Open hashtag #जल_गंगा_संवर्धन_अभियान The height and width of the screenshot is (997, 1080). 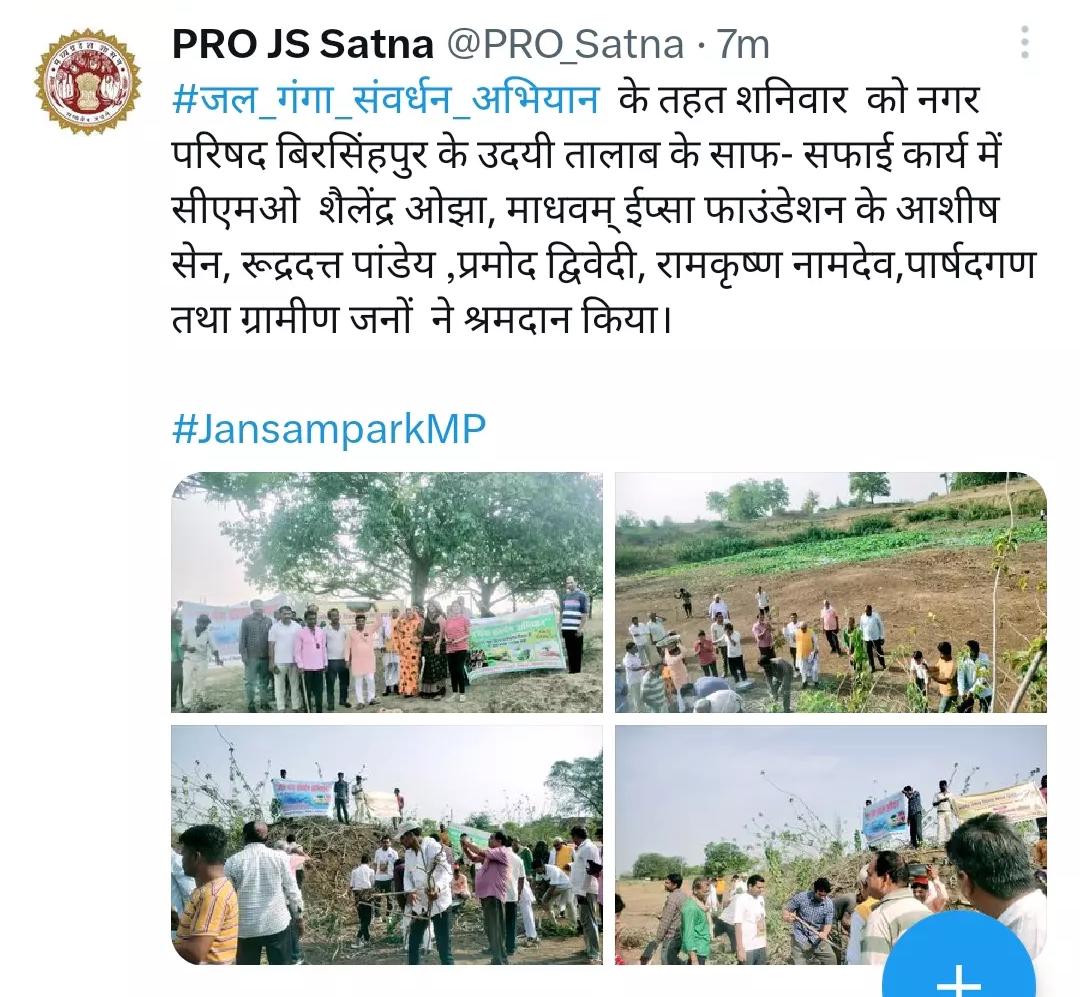(385, 100)
